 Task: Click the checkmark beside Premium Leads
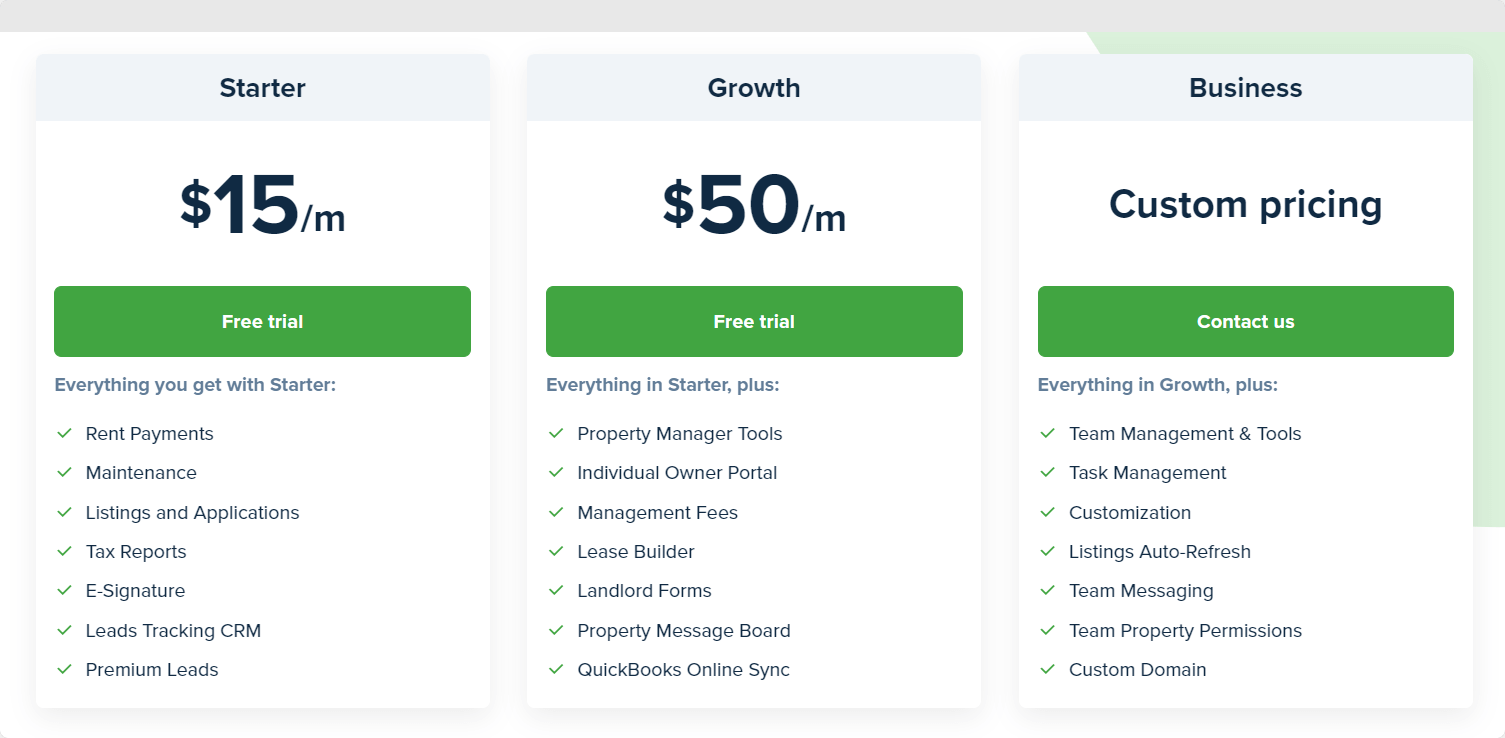[x=64, y=669]
